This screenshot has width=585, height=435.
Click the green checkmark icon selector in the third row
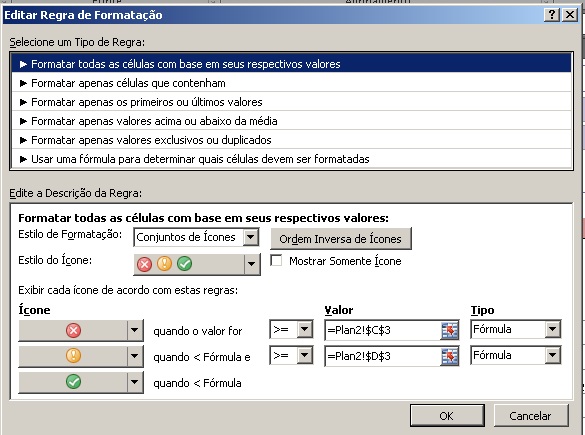81,382
